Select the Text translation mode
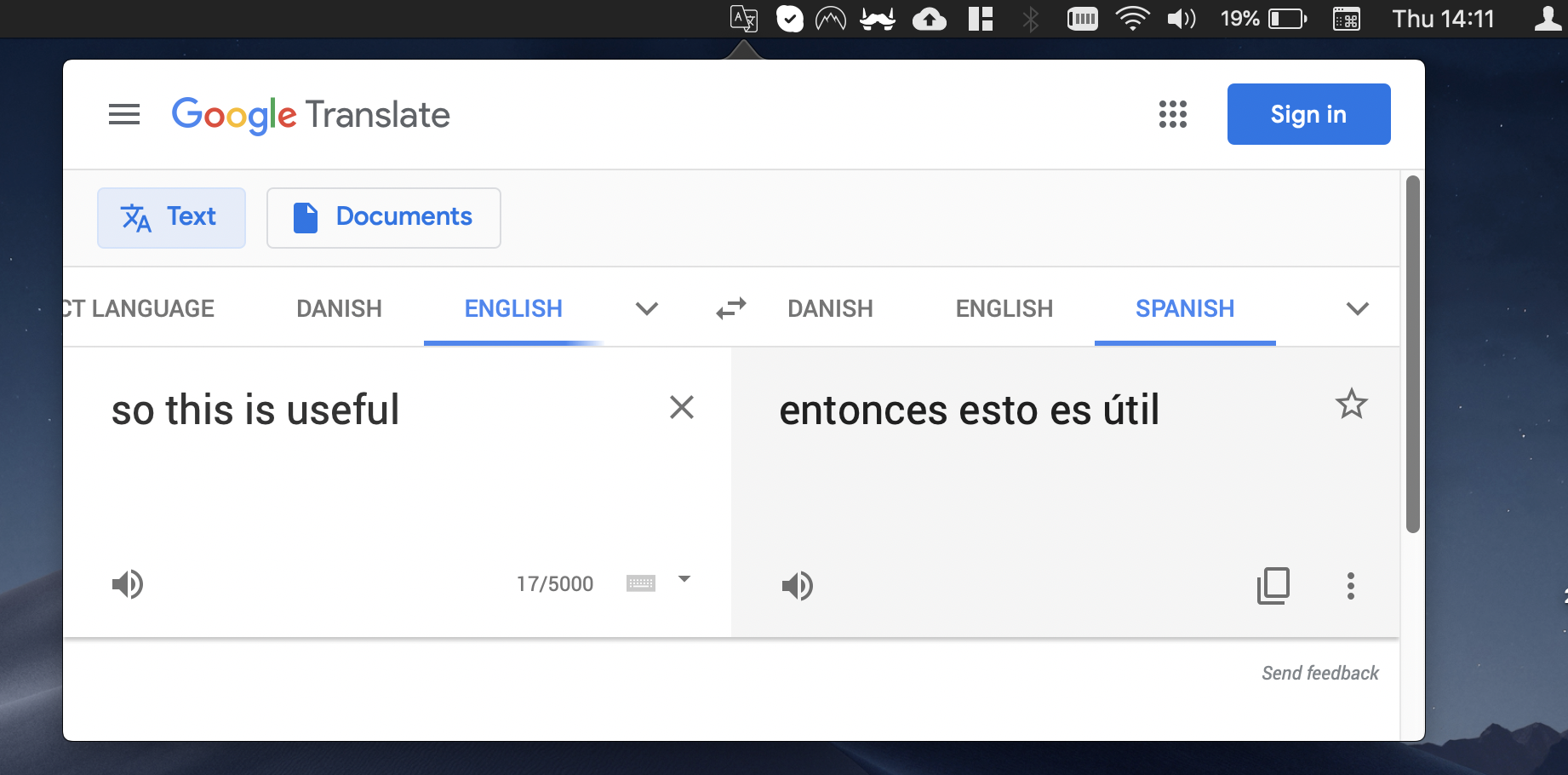This screenshot has height=775, width=1568. pyautogui.click(x=171, y=218)
